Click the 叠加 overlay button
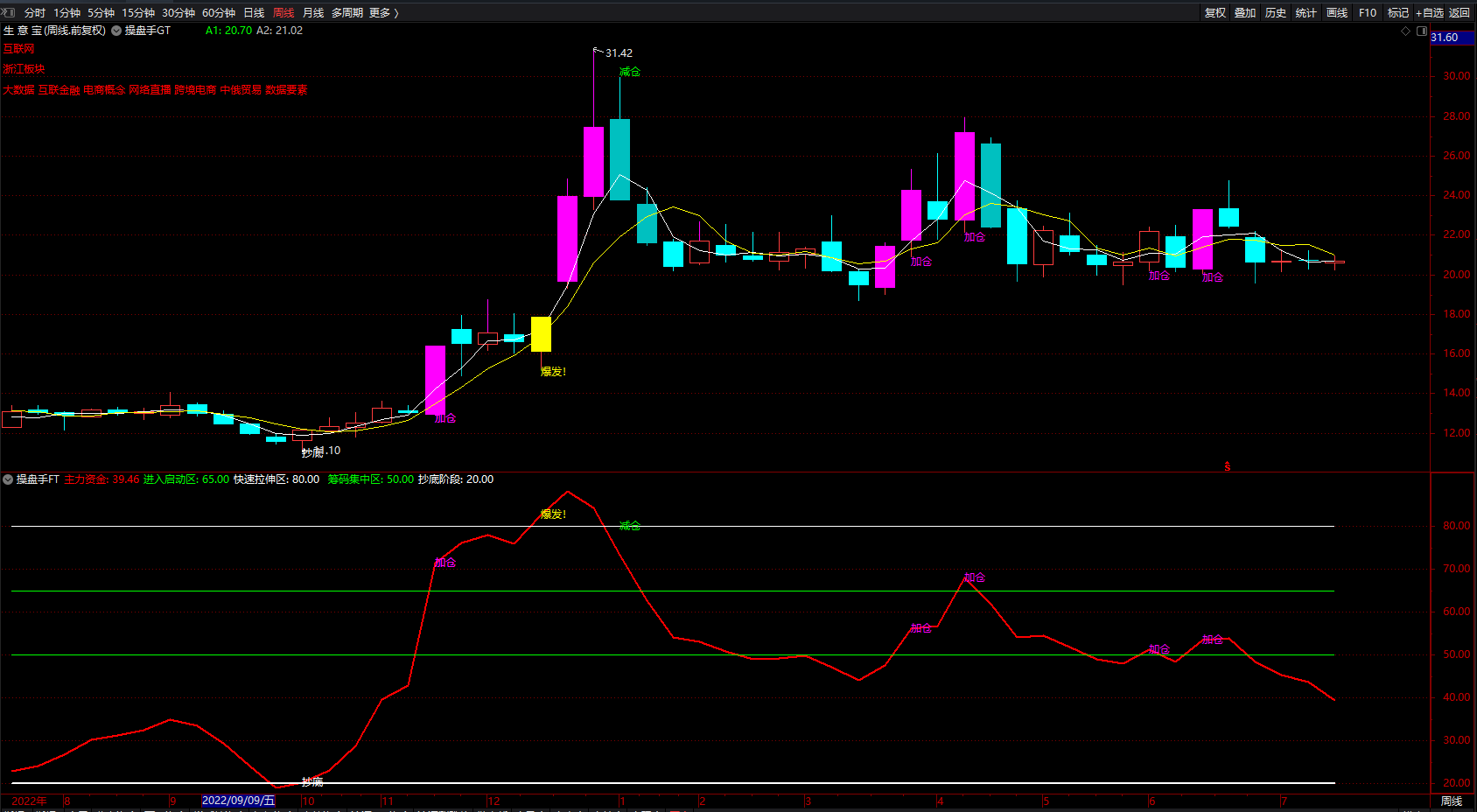 coord(1245,13)
